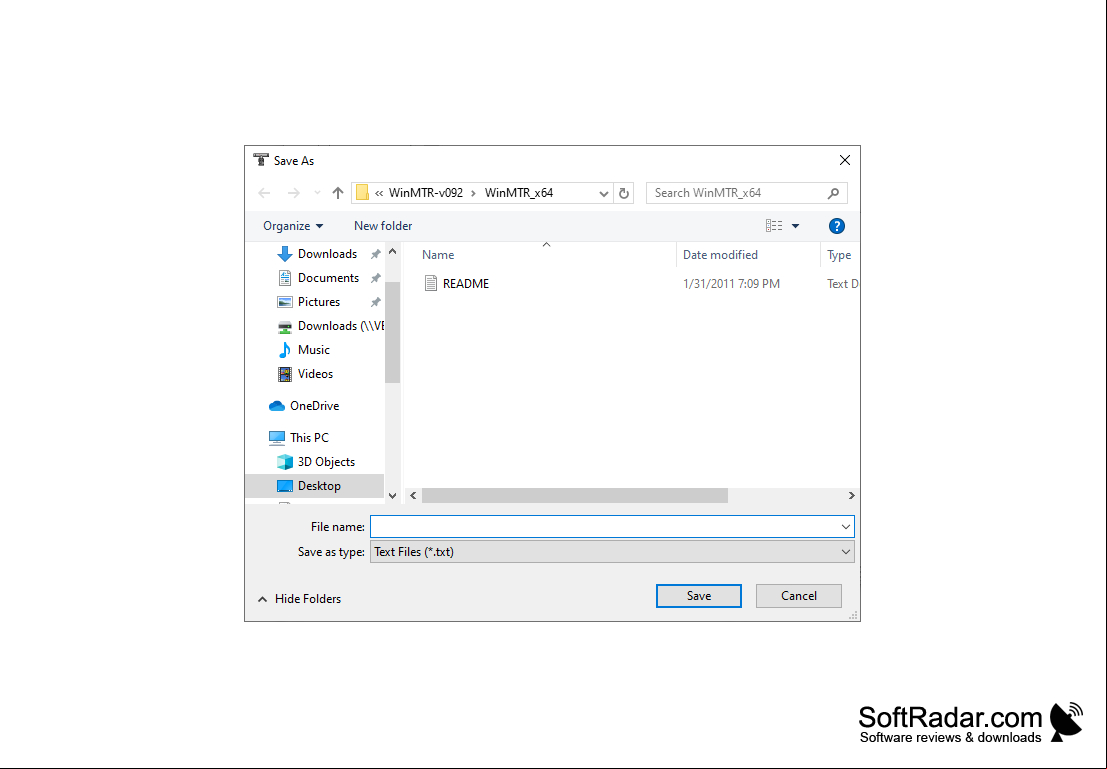Image resolution: width=1107 pixels, height=769 pixels.
Task: Change the view layout icon
Action: tap(774, 226)
